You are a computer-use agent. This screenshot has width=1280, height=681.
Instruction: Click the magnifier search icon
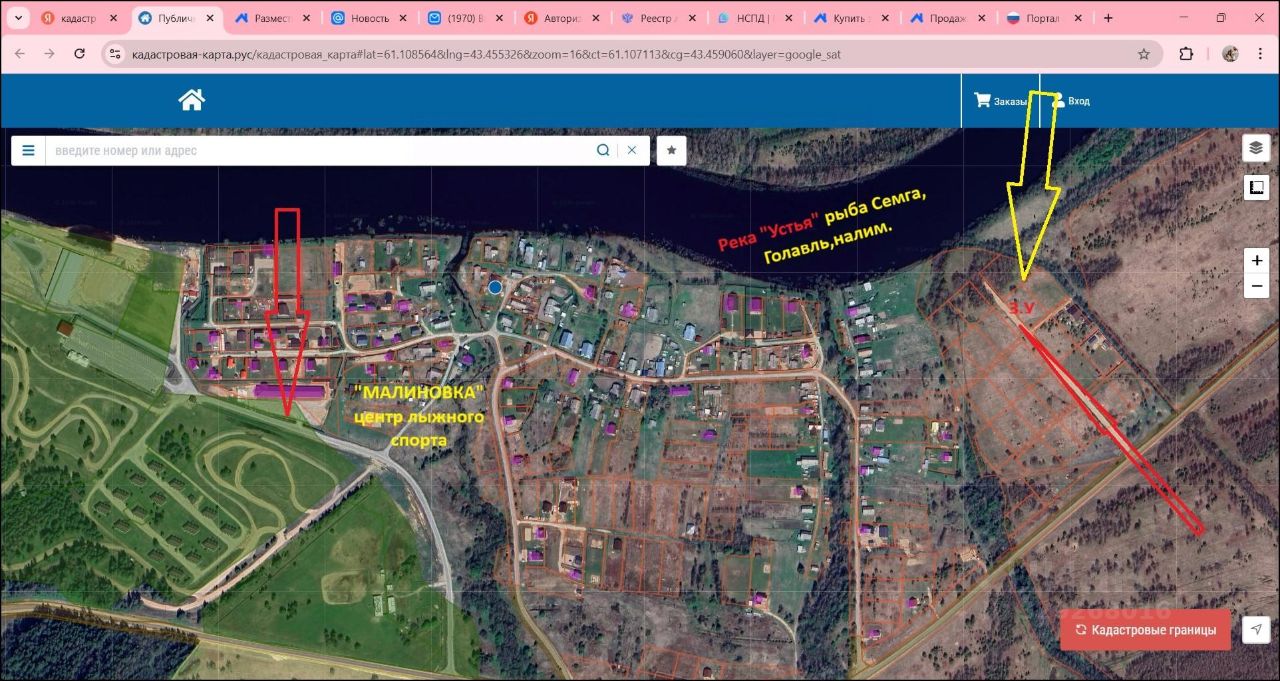coord(603,150)
